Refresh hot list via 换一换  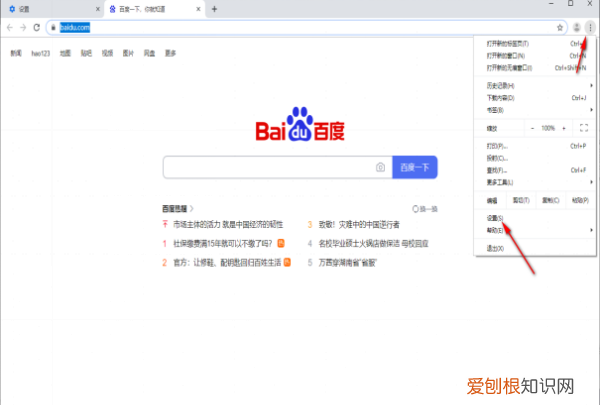pyautogui.click(x=425, y=209)
